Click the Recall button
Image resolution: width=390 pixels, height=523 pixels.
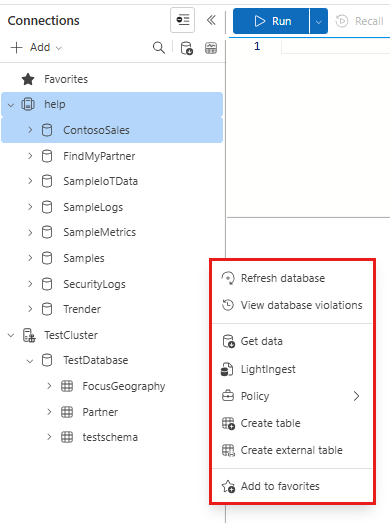click(x=360, y=21)
